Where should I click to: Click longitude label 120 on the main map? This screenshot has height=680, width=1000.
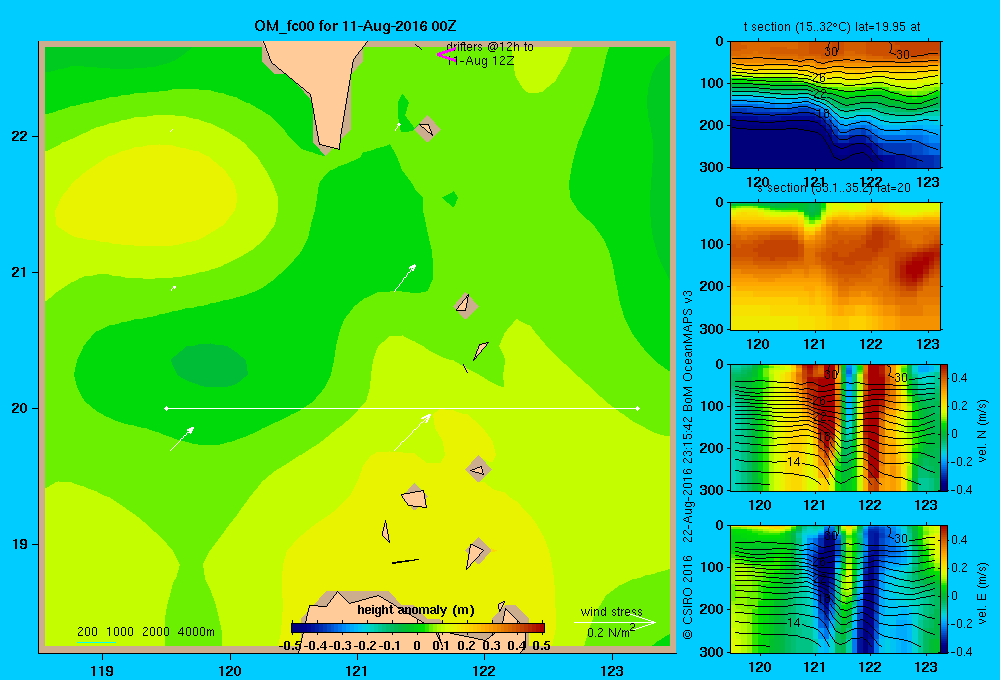tap(230, 670)
